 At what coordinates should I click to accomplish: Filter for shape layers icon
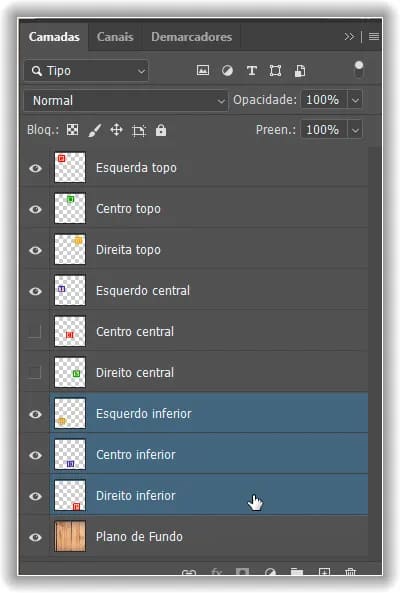[x=275, y=71]
